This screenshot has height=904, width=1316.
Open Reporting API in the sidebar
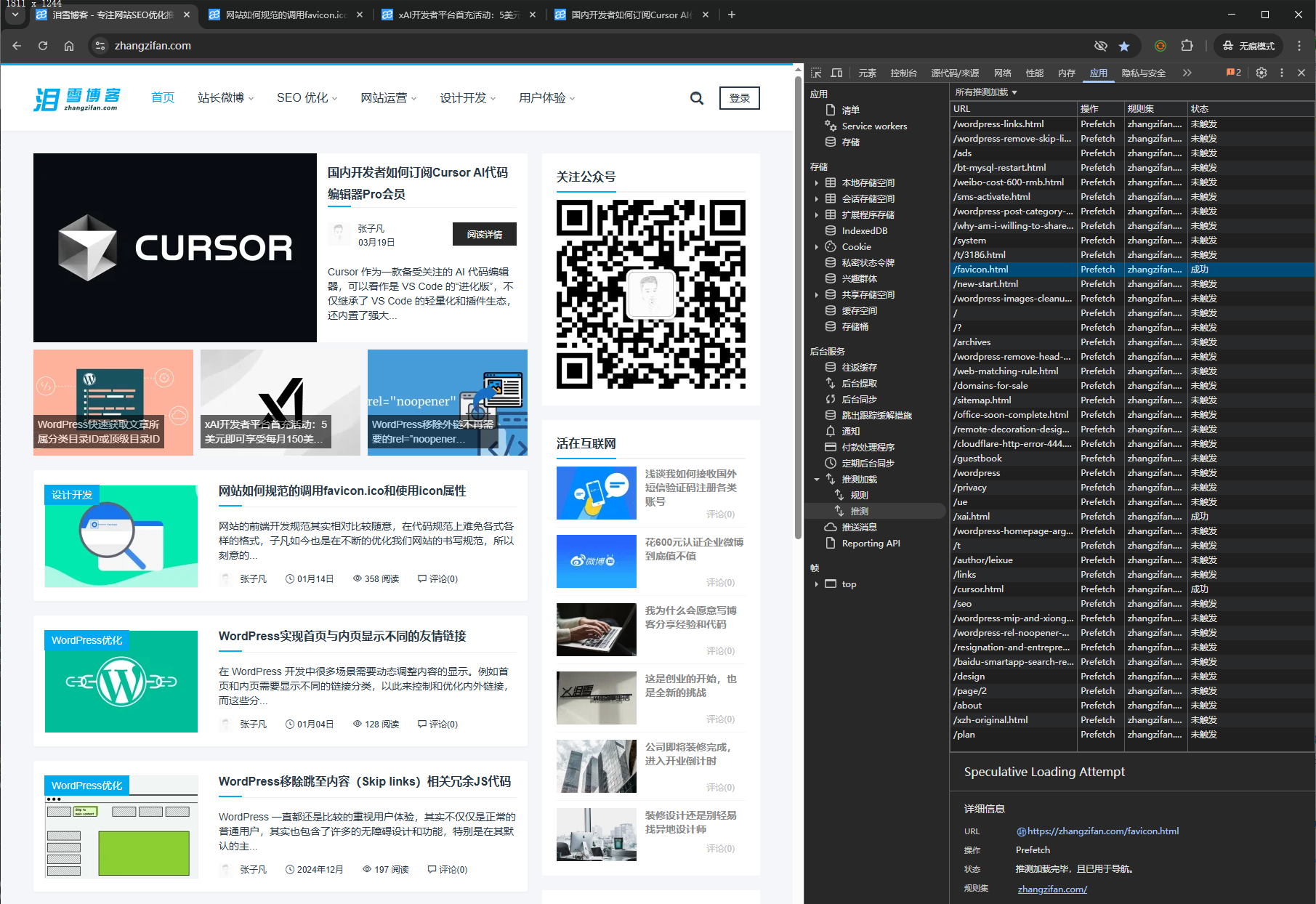pyautogui.click(x=871, y=543)
